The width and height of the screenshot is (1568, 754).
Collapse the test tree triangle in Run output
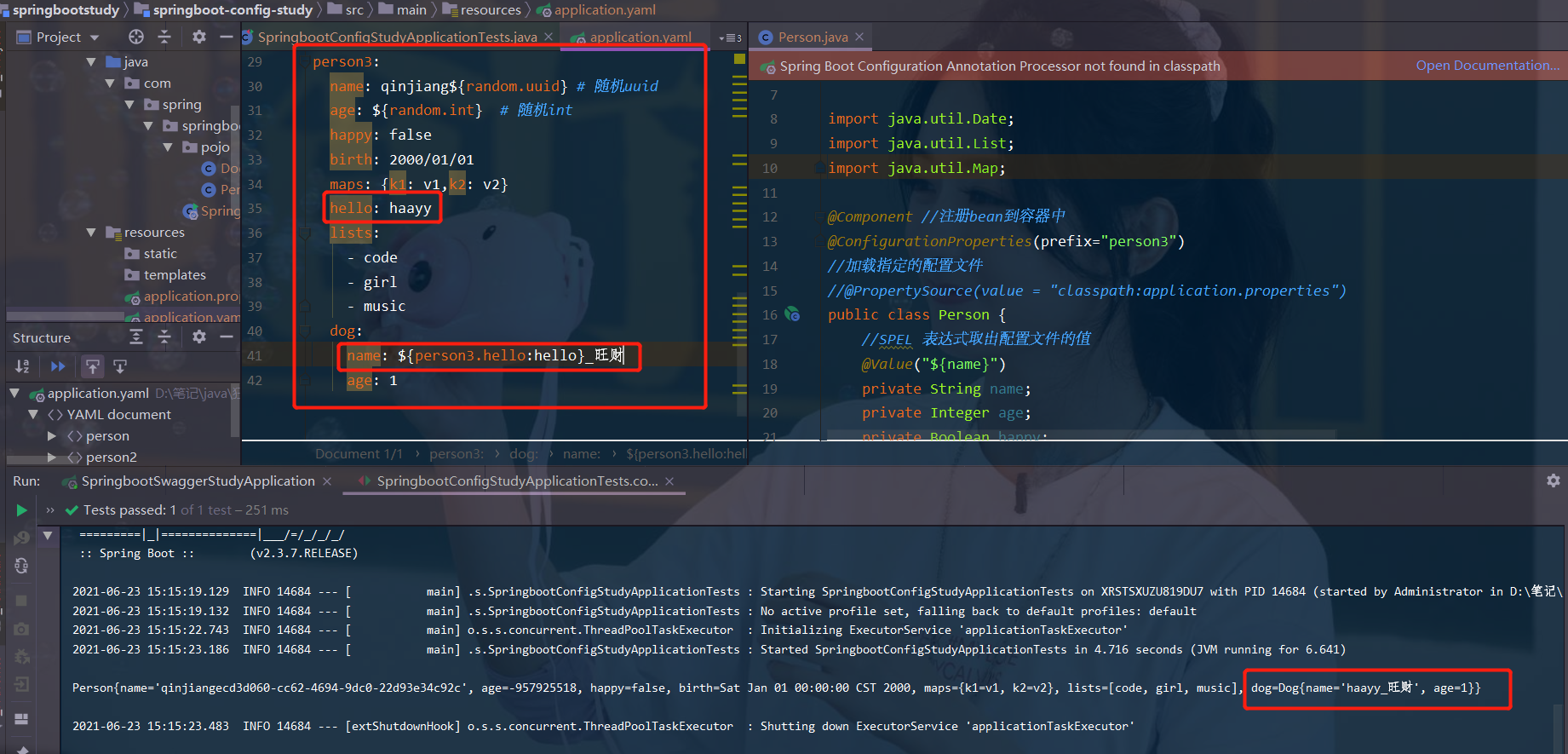click(x=48, y=536)
